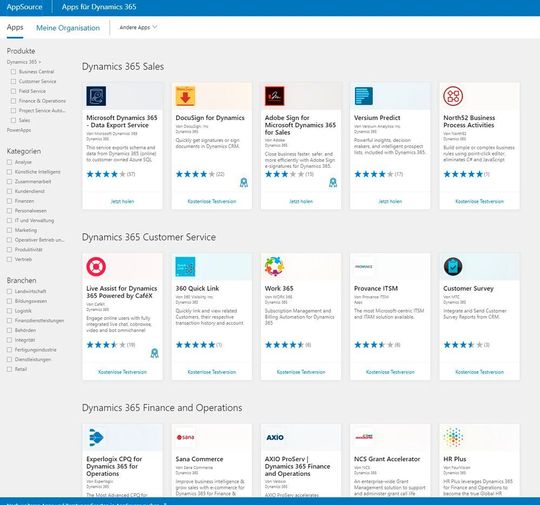Viewport: 540px width, 505px height.
Task: Open the Work 365 colorful icon
Action: coord(274,267)
